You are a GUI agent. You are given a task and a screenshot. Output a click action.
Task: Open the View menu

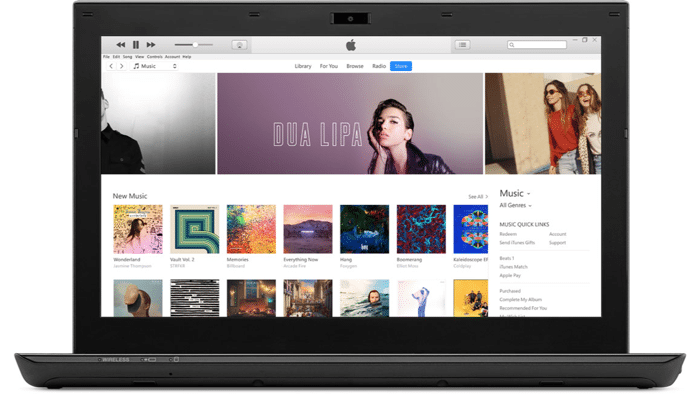tap(140, 57)
